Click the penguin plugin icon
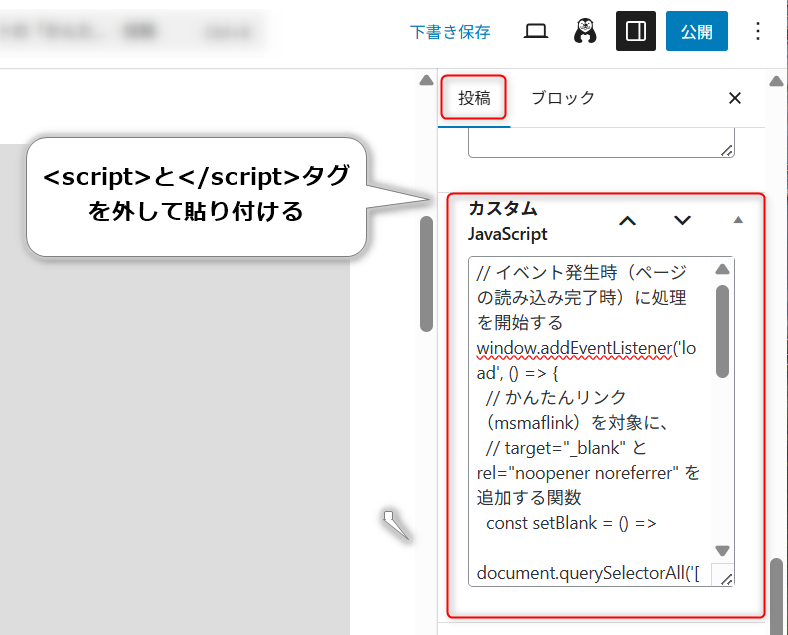Viewport: 788px width, 635px height. click(x=584, y=31)
